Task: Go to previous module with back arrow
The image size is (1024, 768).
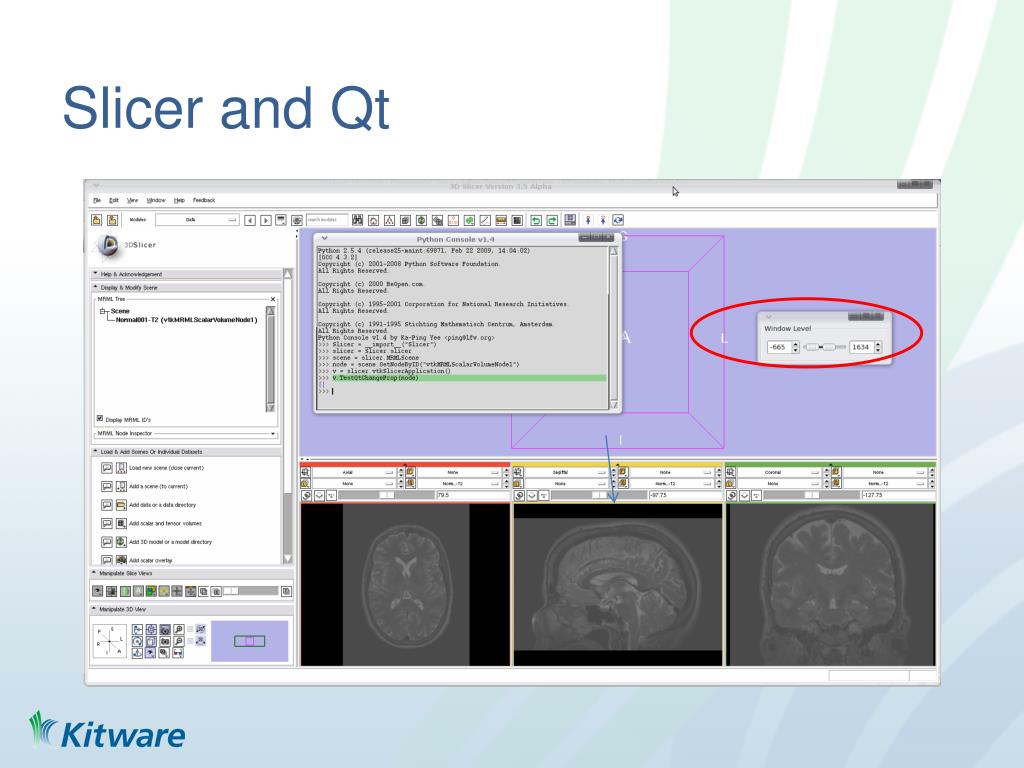Action: pyautogui.click(x=249, y=220)
